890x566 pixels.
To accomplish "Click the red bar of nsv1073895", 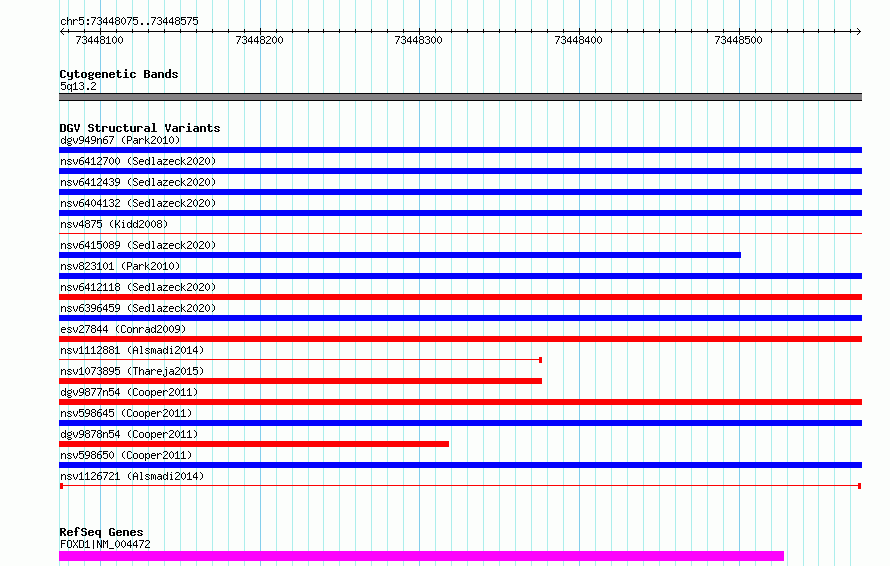I will (300, 381).
